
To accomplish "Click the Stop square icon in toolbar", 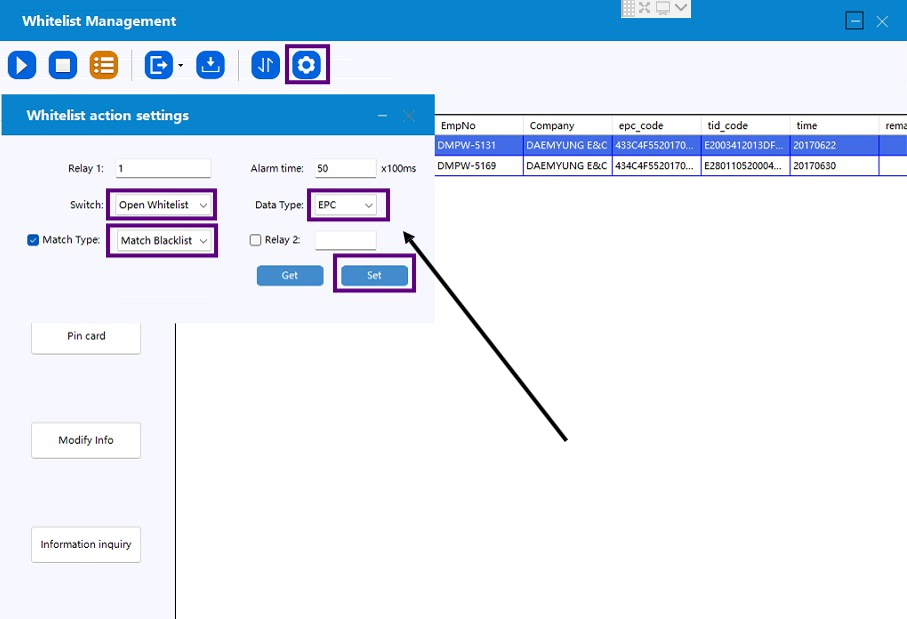I will point(63,65).
